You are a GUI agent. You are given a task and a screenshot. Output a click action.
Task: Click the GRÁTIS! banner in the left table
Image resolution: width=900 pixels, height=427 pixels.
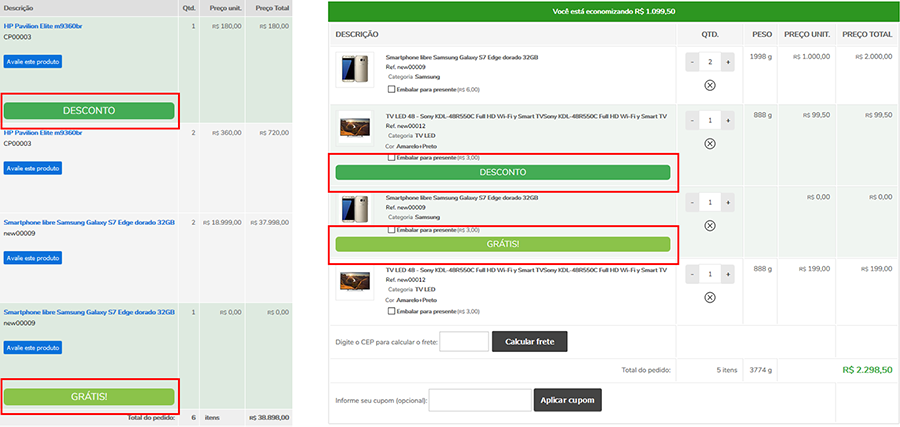coord(89,397)
